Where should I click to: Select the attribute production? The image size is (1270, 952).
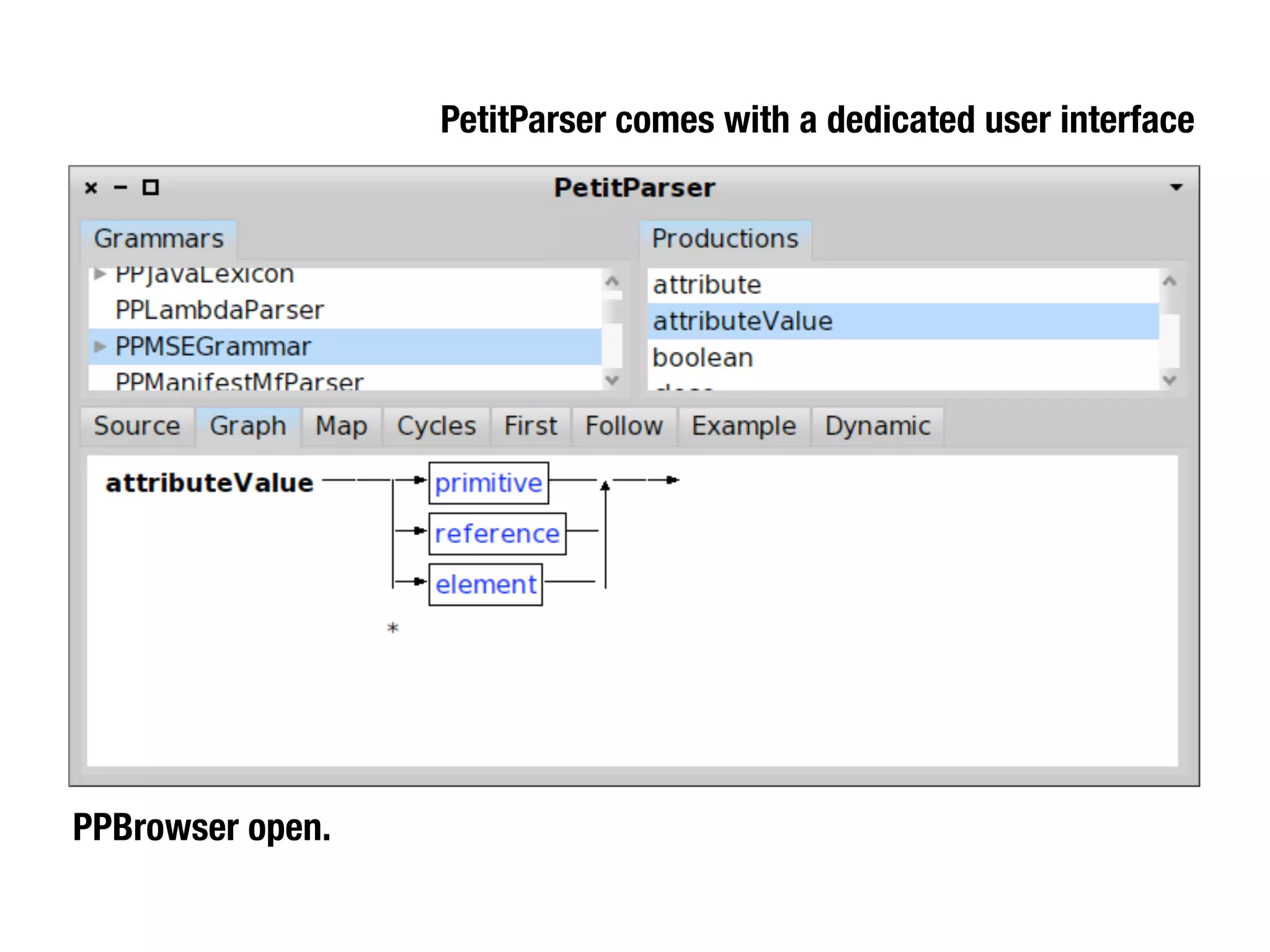903,285
